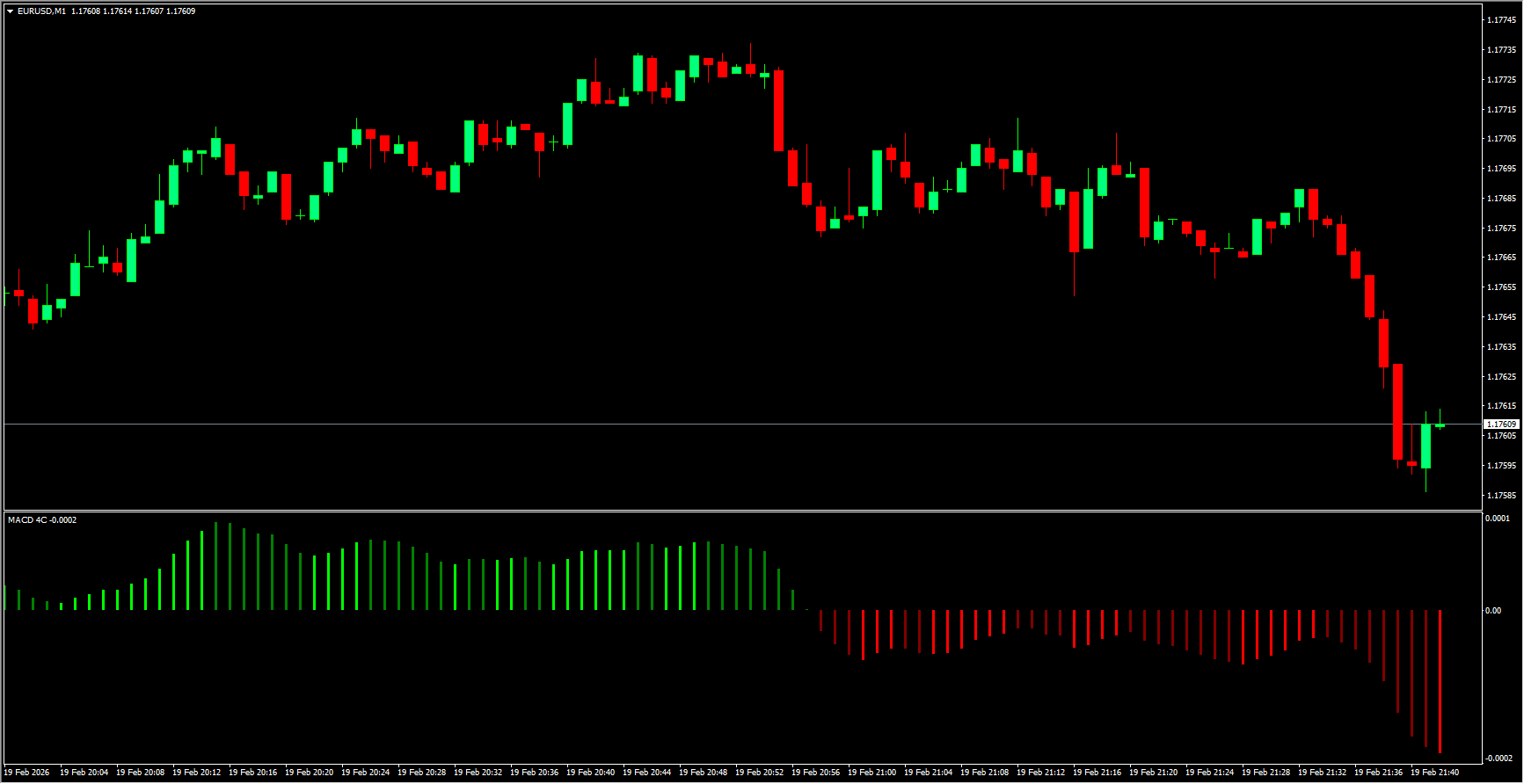Viewport: 1524px width, 784px height.
Task: Click the 0.0001 MACD scale label
Action: [1497, 519]
